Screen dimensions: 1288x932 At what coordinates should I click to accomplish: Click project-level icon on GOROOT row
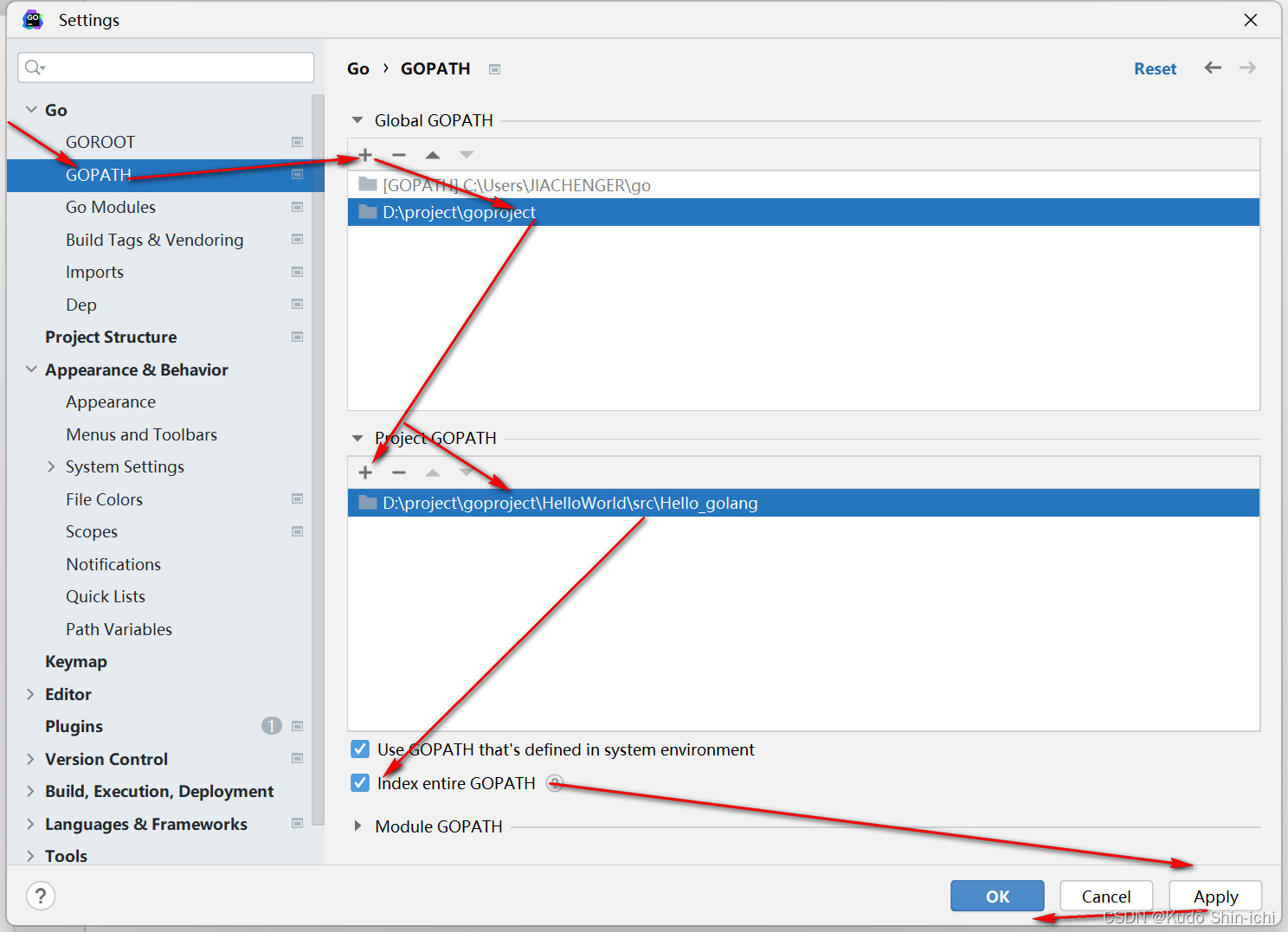point(297,142)
